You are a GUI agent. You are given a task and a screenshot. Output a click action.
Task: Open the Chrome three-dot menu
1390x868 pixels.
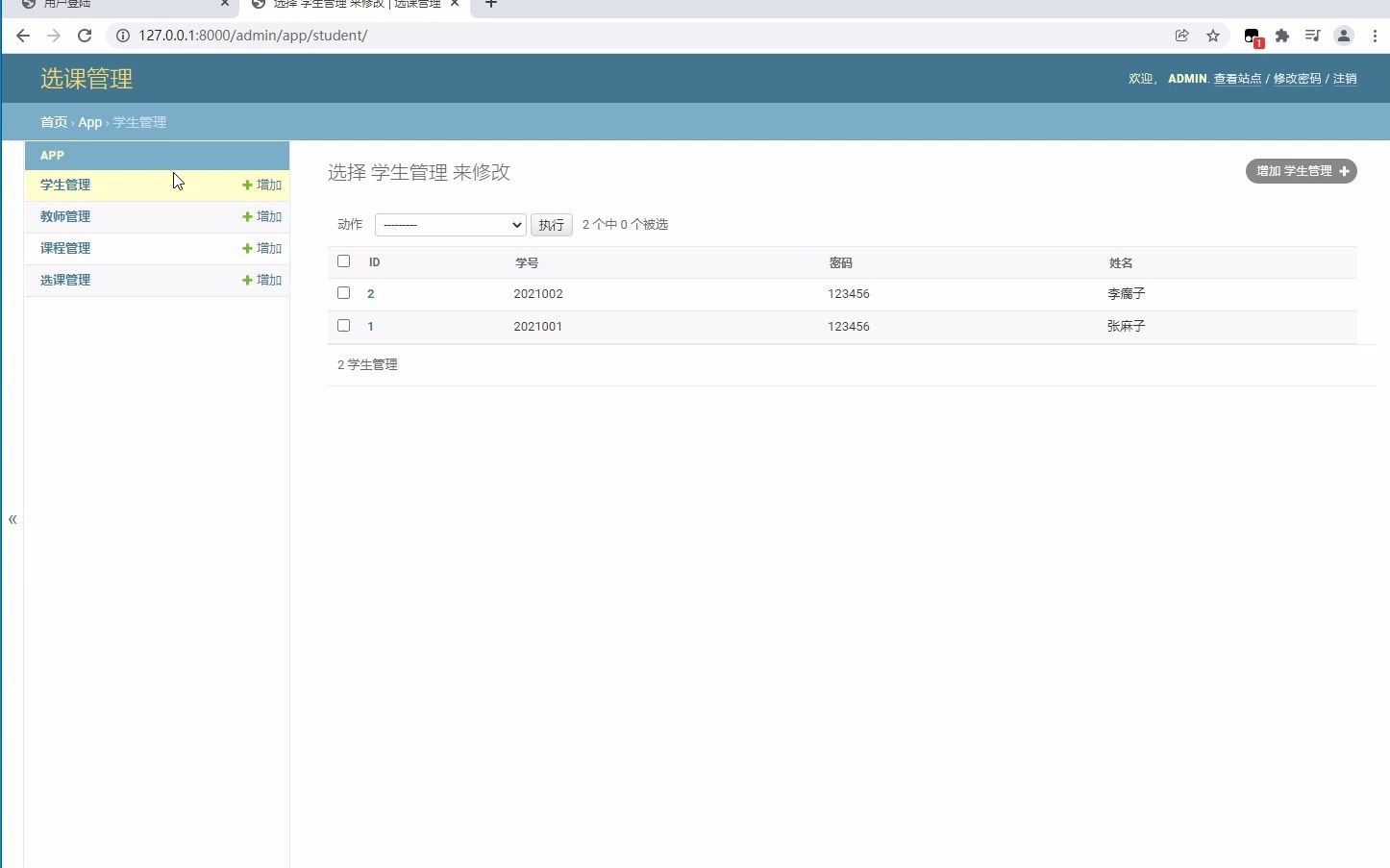click(x=1375, y=36)
